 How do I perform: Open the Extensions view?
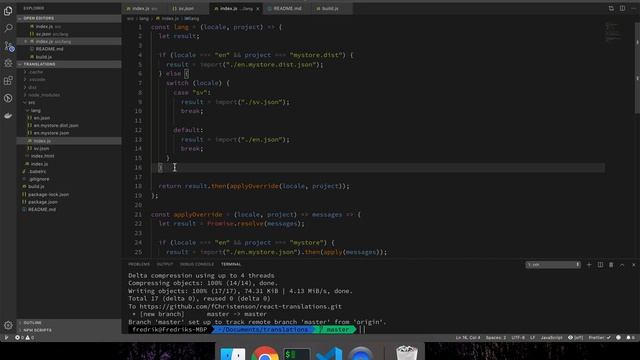[8, 80]
